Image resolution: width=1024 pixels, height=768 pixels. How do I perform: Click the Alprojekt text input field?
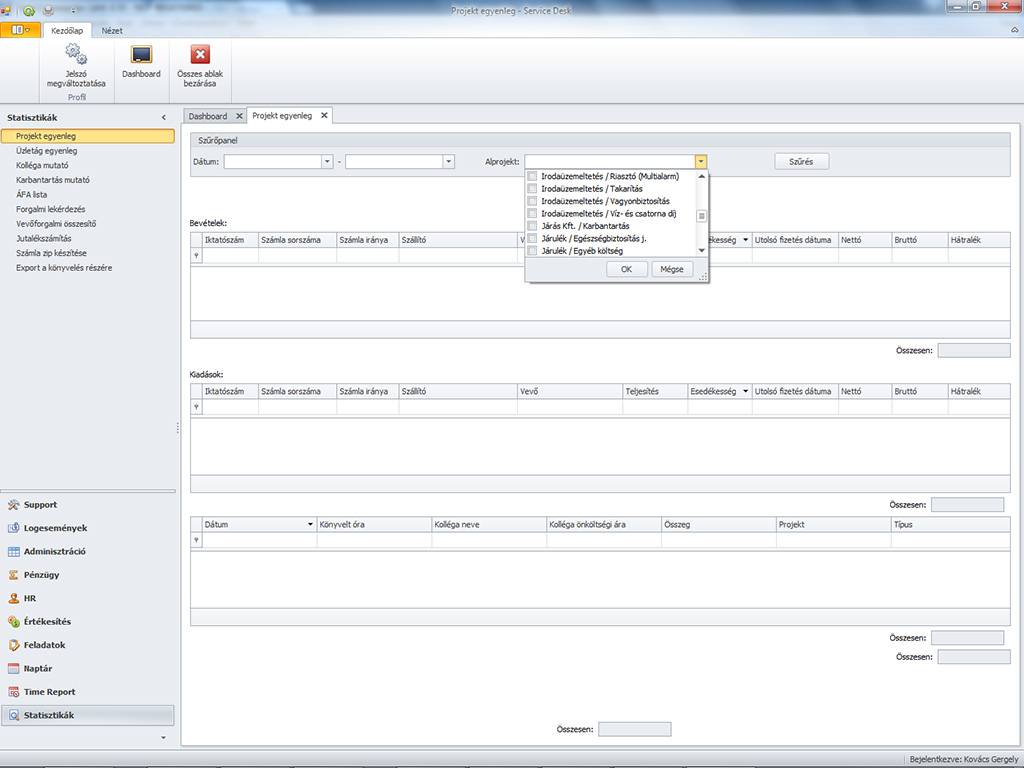pyautogui.click(x=610, y=161)
